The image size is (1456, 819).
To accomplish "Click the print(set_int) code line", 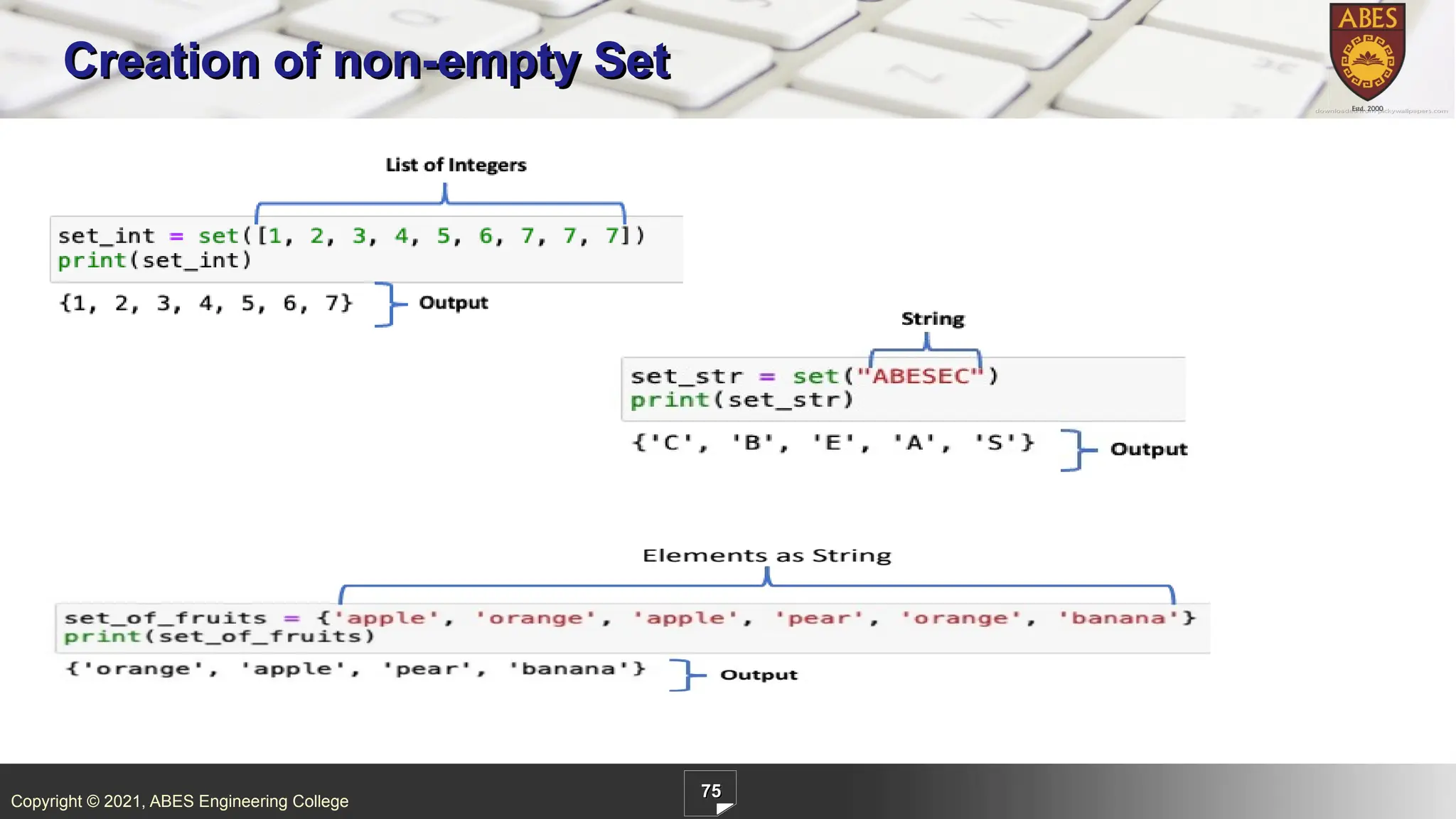I will (x=155, y=261).
